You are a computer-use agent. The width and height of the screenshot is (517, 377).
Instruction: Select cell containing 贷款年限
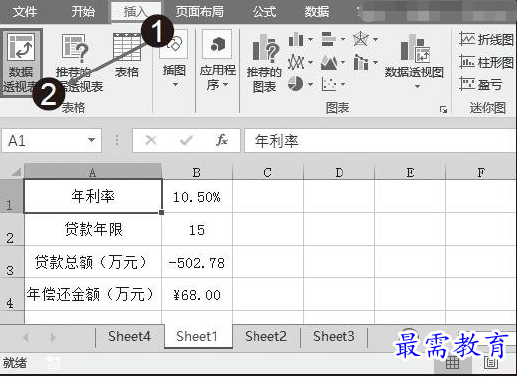93,230
